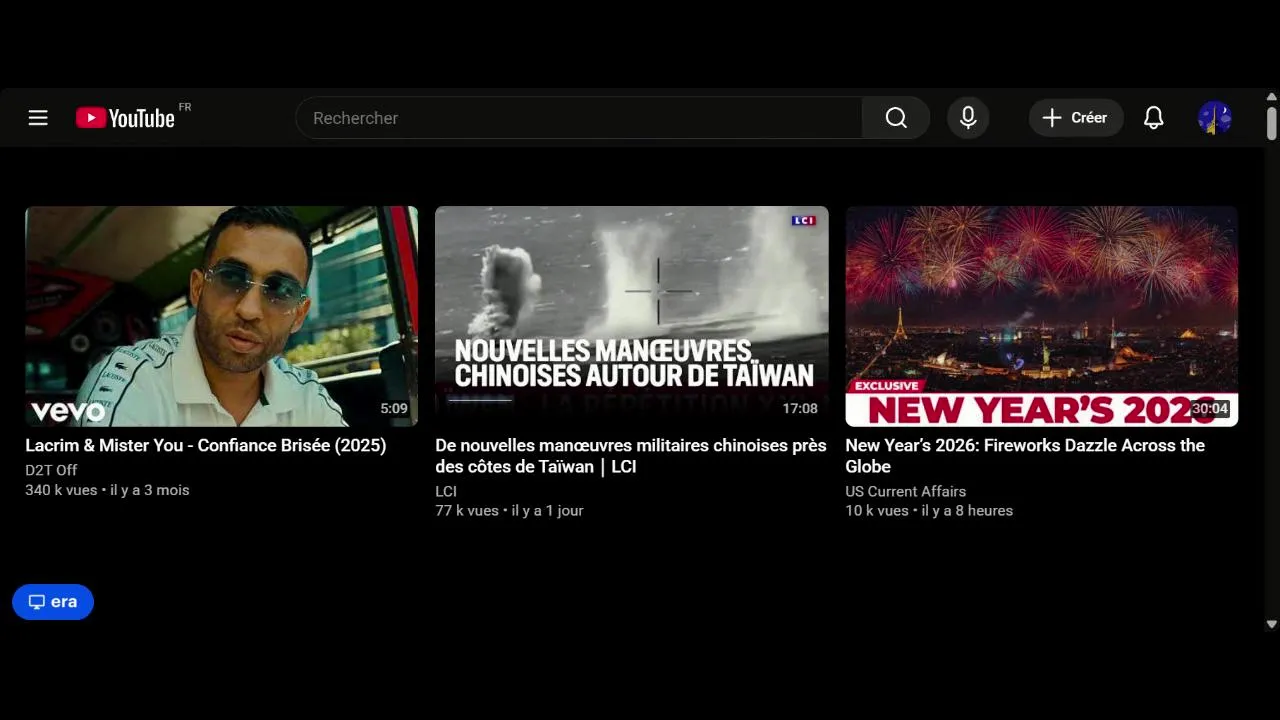
Task: Start voice search with the microphone
Action: pos(968,118)
